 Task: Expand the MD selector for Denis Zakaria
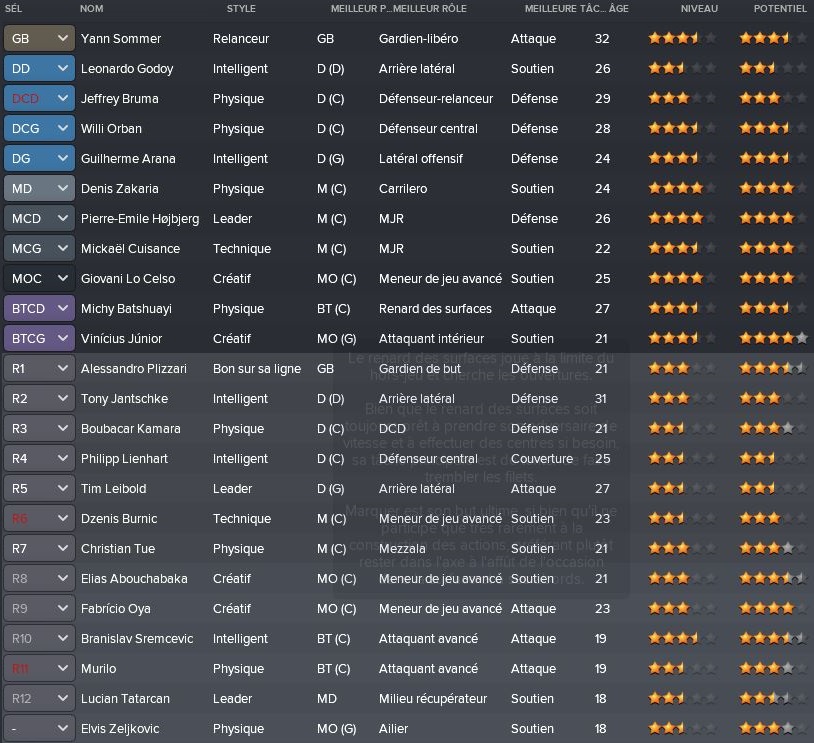(39, 188)
